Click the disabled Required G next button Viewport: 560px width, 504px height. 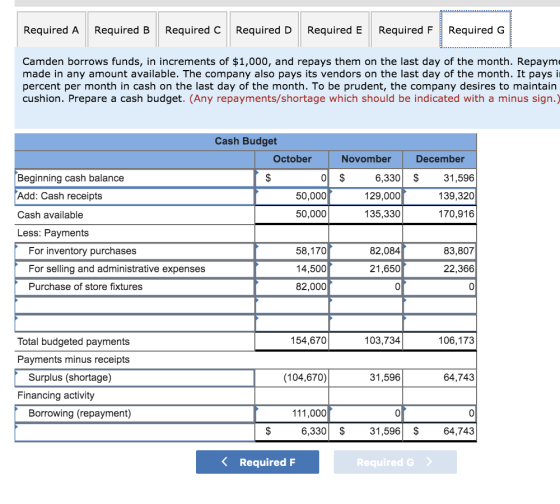(x=395, y=462)
